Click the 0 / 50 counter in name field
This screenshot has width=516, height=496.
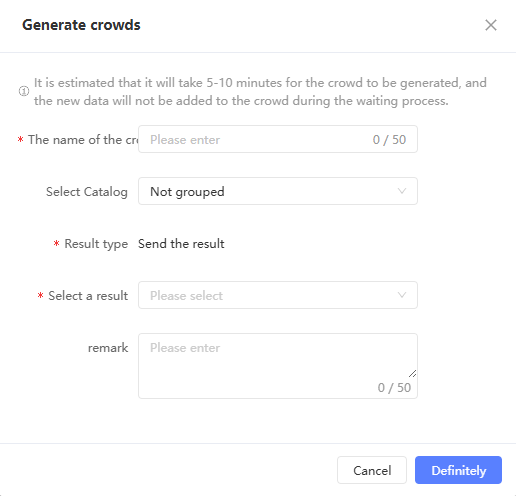click(389, 140)
